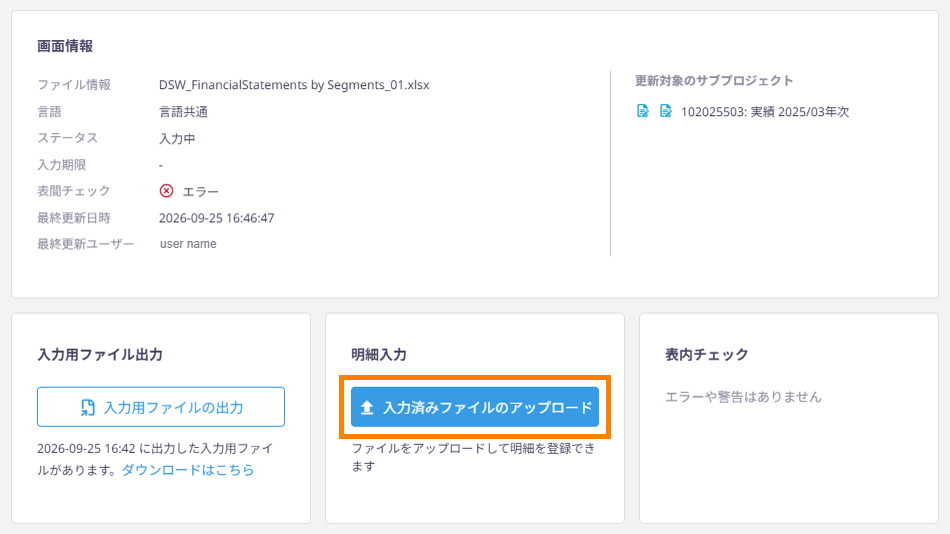This screenshot has height=534, width=950.
Task: Click 入力用ファイルの出力 button
Action: (161, 407)
